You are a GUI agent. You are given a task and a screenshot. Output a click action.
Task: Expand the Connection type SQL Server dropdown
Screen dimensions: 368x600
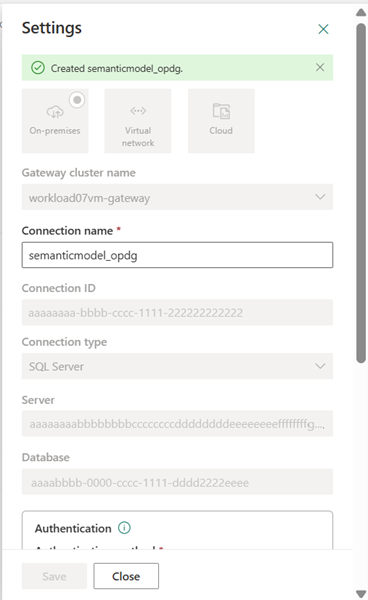click(x=177, y=366)
